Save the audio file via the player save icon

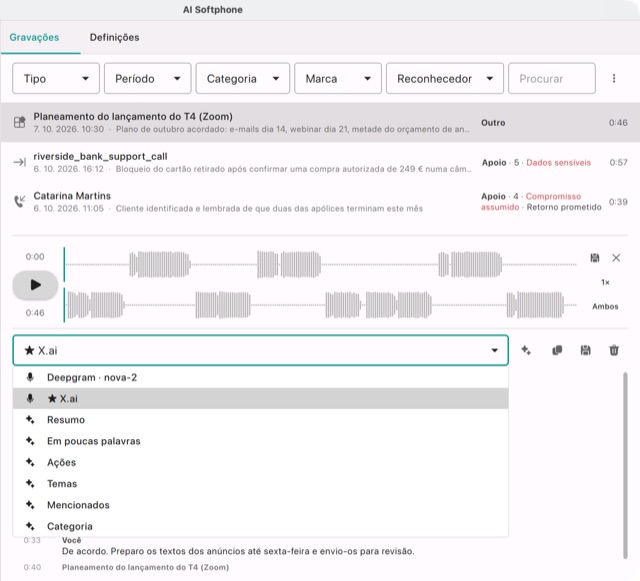[595, 258]
